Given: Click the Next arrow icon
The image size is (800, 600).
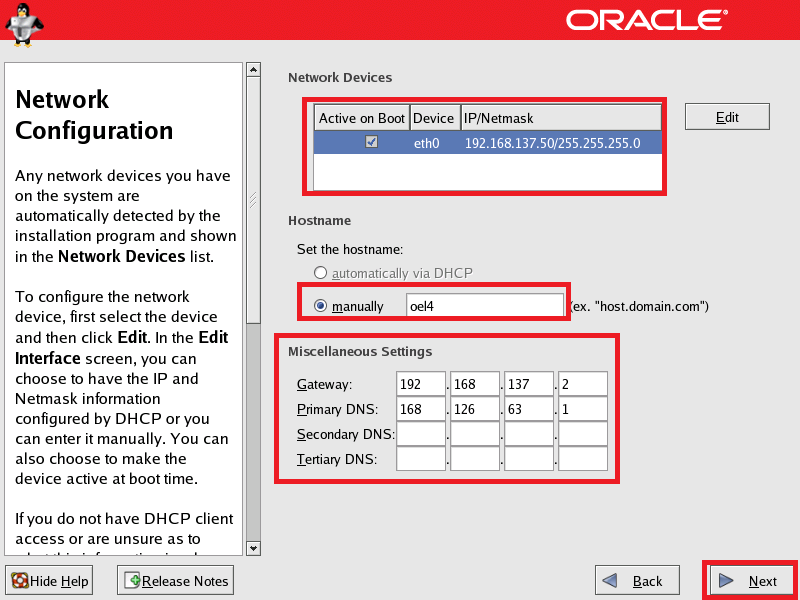Looking at the screenshot, I should (726, 581).
